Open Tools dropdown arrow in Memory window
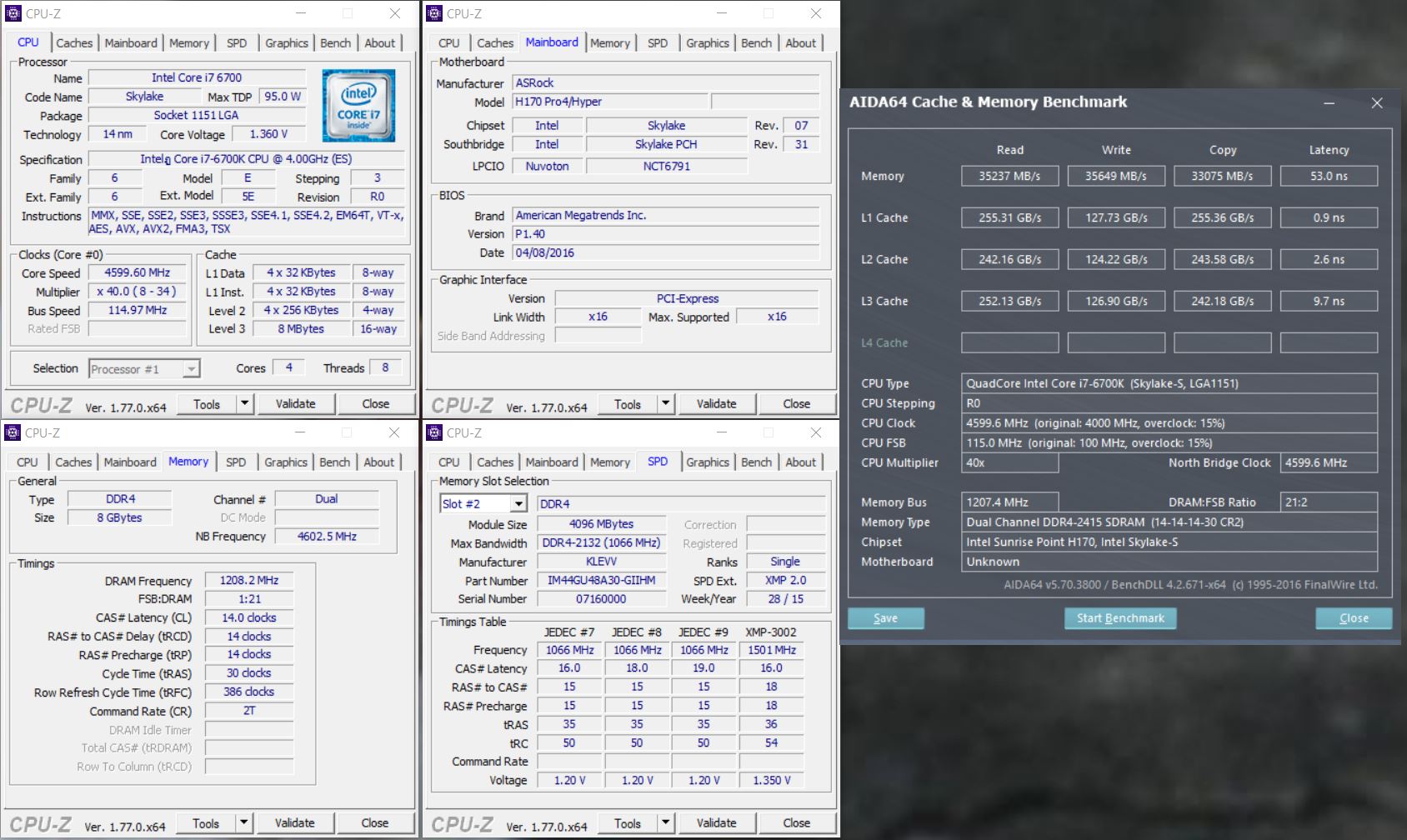The image size is (1407, 840). point(243,823)
